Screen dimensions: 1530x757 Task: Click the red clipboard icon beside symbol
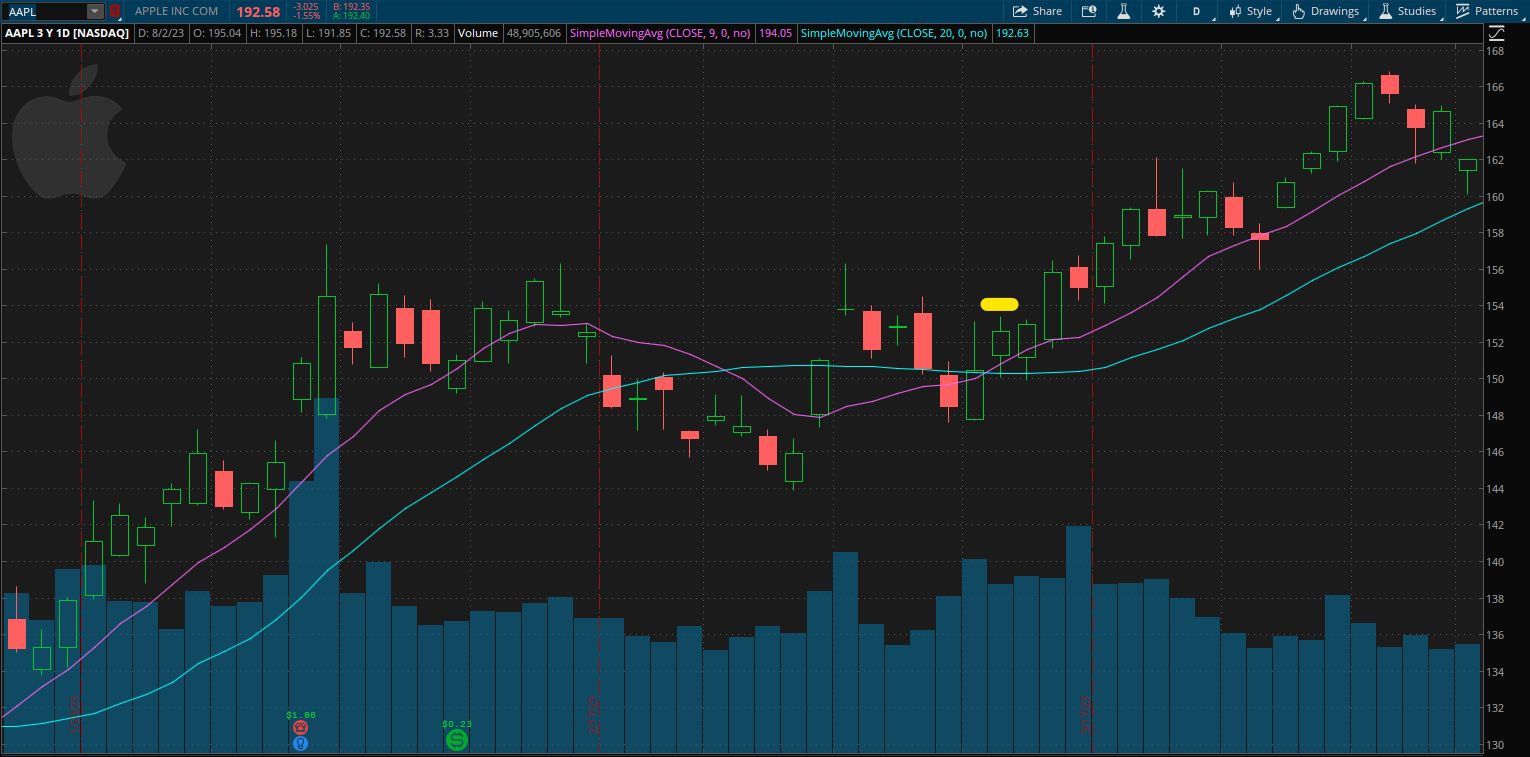click(114, 11)
